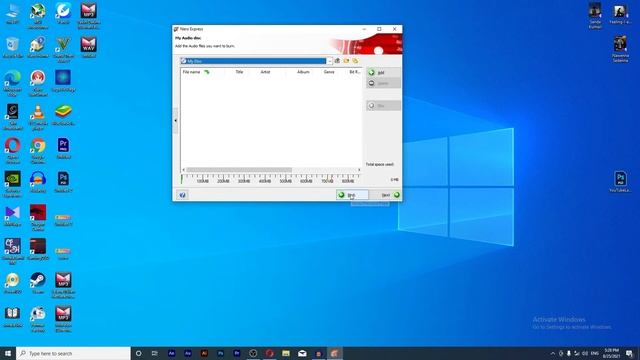
Task: Open the Photoshop file icon on right desktop
Action: coord(620,182)
